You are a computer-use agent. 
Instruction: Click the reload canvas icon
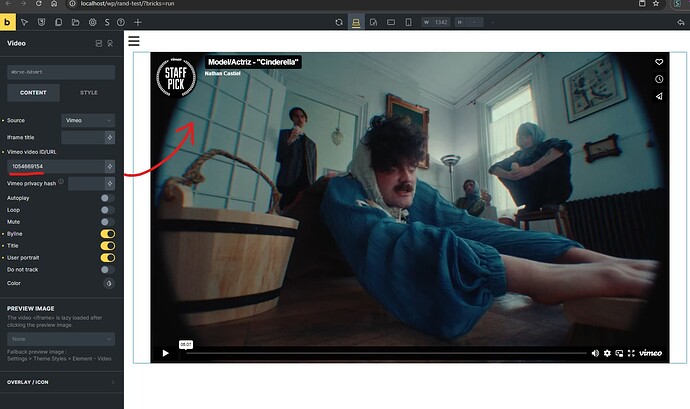point(339,22)
